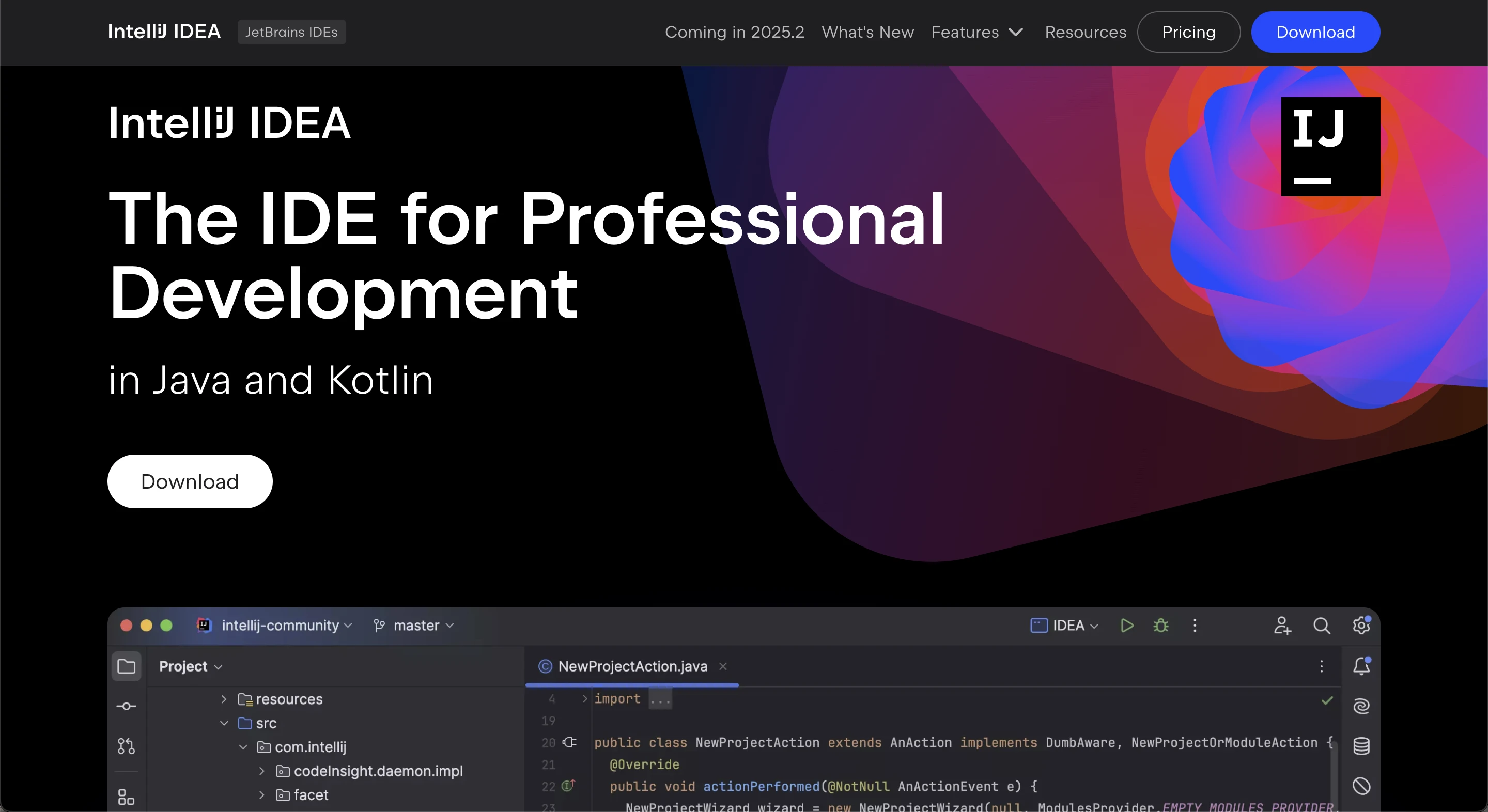
Task: Open the Commit tool window icon
Action: (126, 705)
